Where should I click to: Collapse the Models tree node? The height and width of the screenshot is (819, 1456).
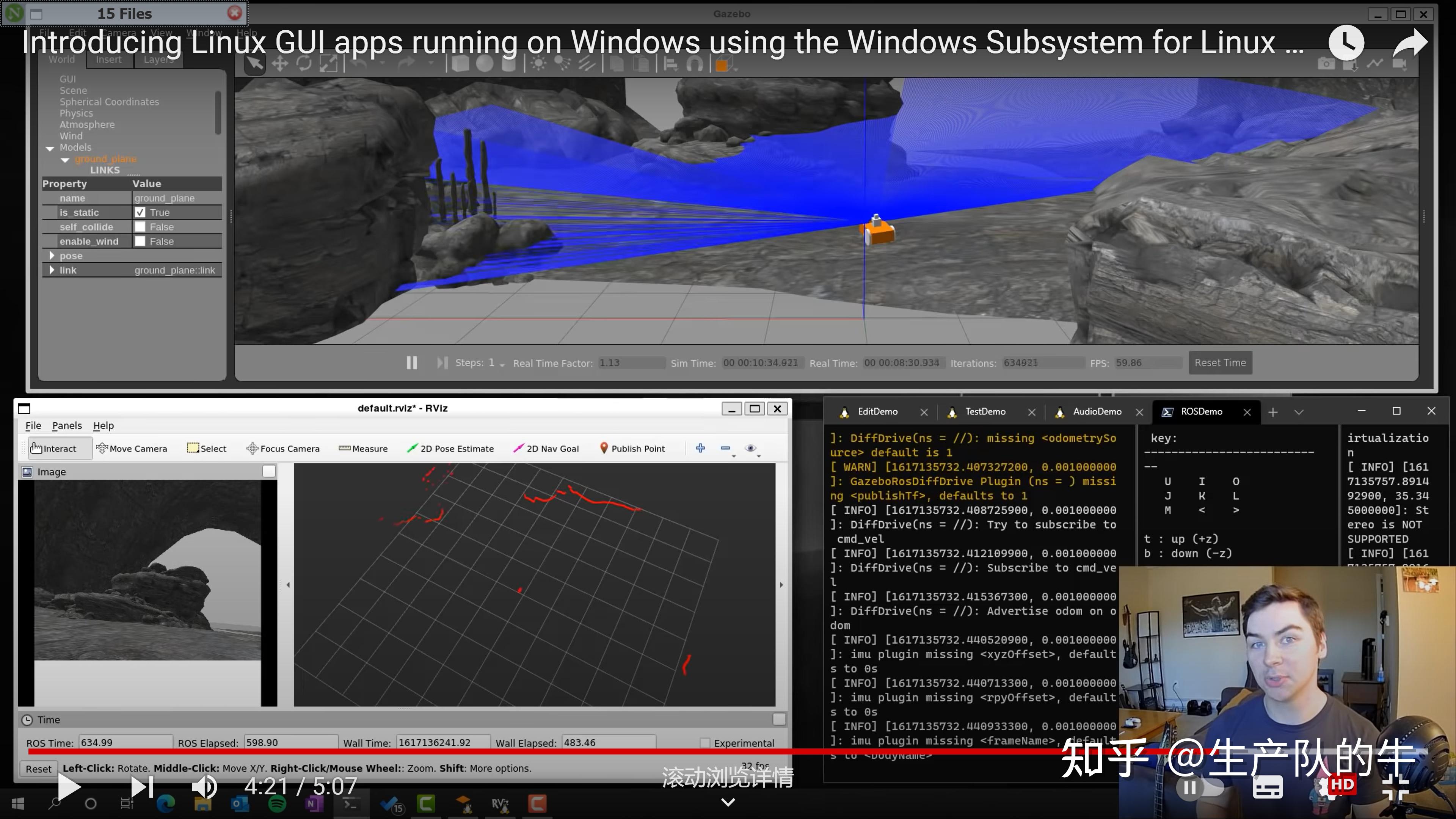point(50,148)
